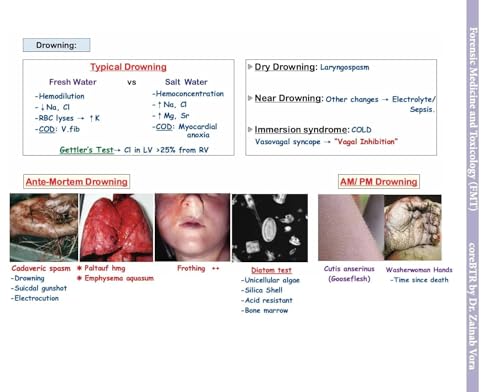Screen dimensions: 500x392
Task: Click '-Acid resistant' line
Action: [267, 300]
